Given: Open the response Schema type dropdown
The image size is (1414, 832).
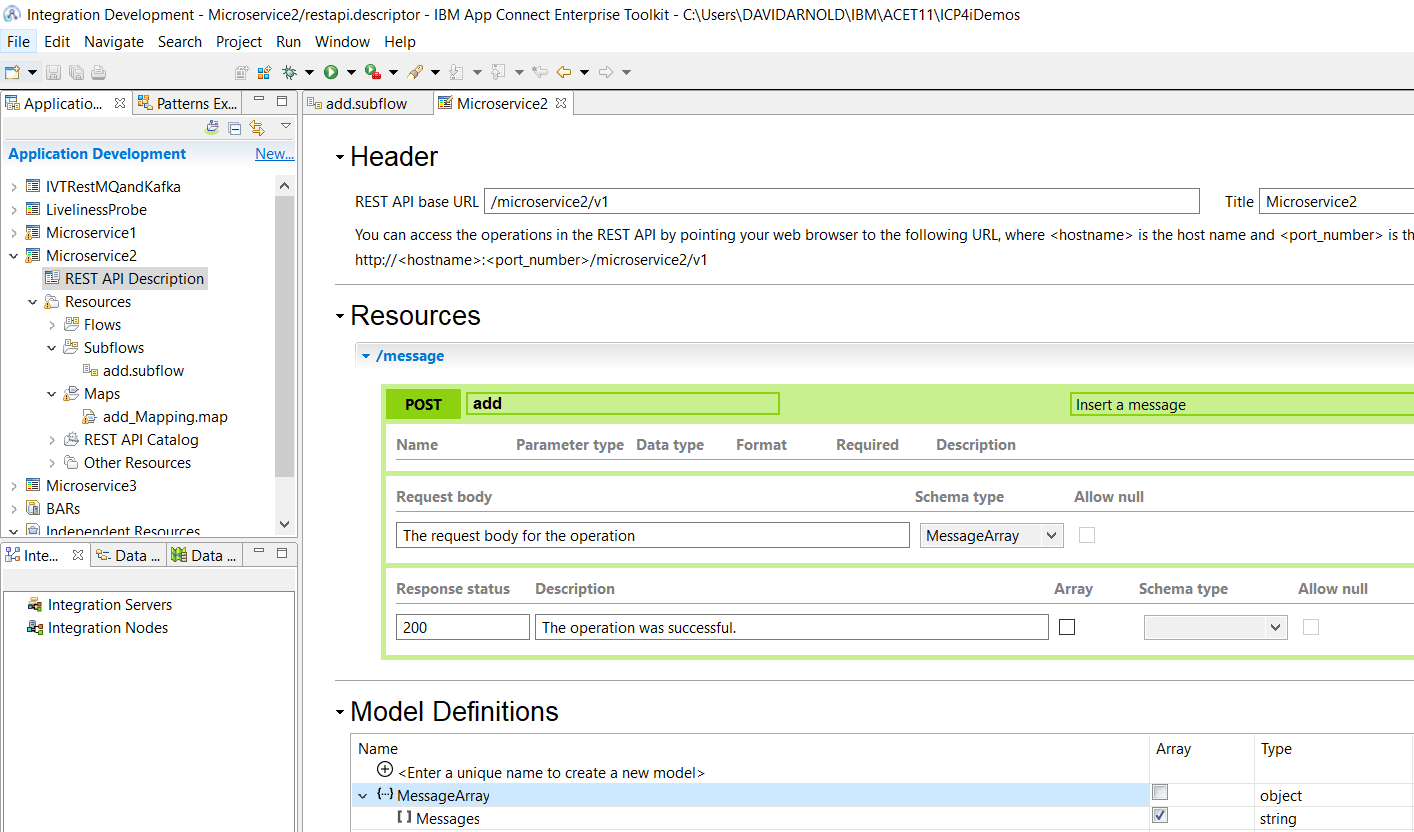Looking at the screenshot, I should (x=1215, y=628).
